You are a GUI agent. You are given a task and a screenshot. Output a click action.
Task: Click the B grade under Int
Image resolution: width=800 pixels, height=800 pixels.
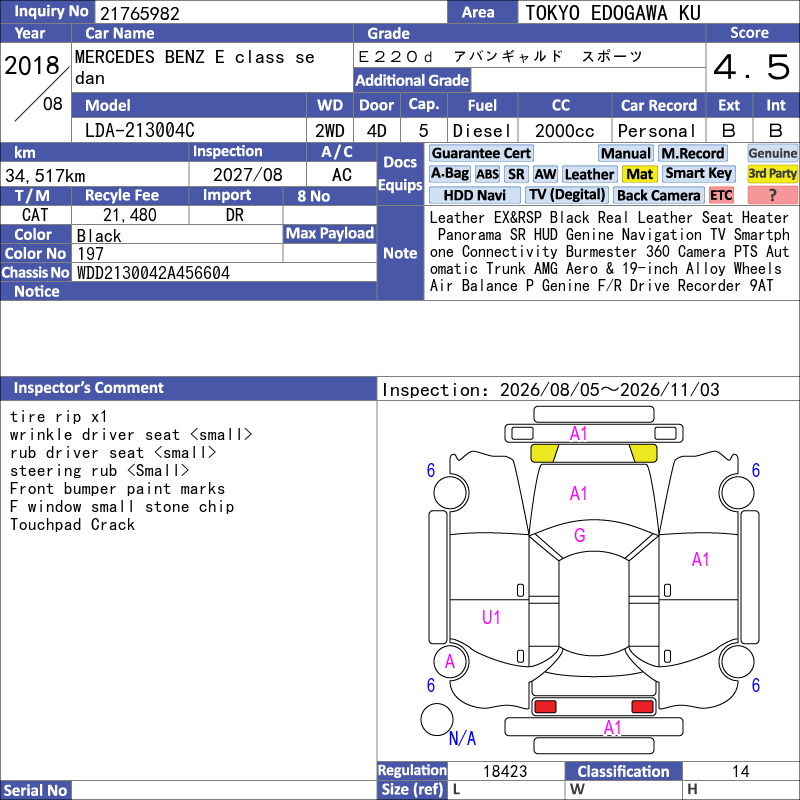point(776,131)
